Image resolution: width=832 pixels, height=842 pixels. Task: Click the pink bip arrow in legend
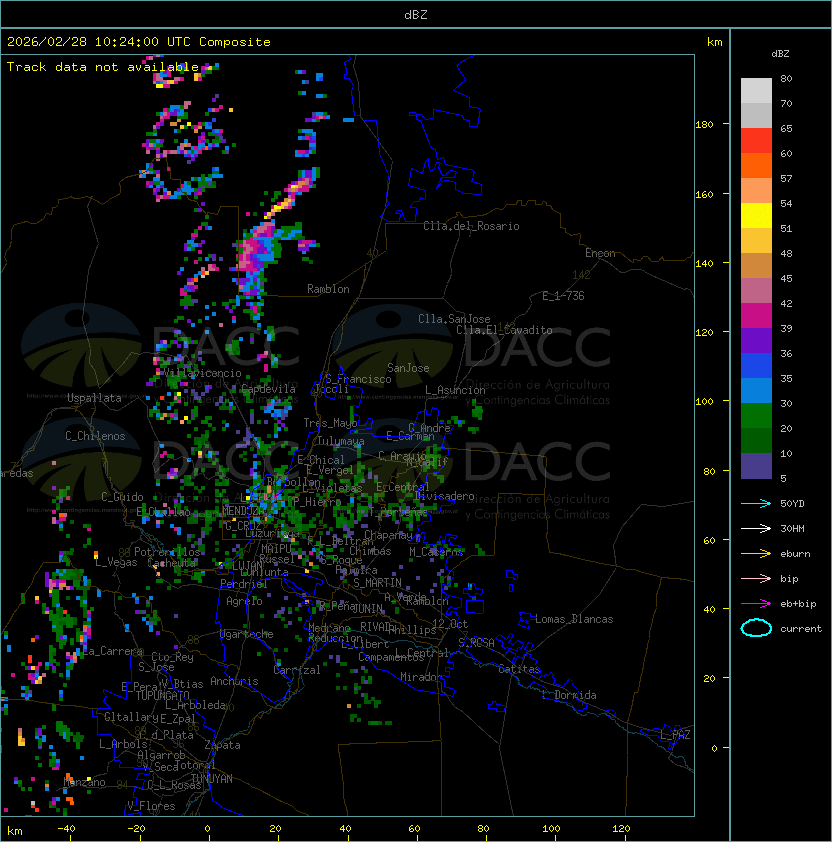tap(756, 578)
